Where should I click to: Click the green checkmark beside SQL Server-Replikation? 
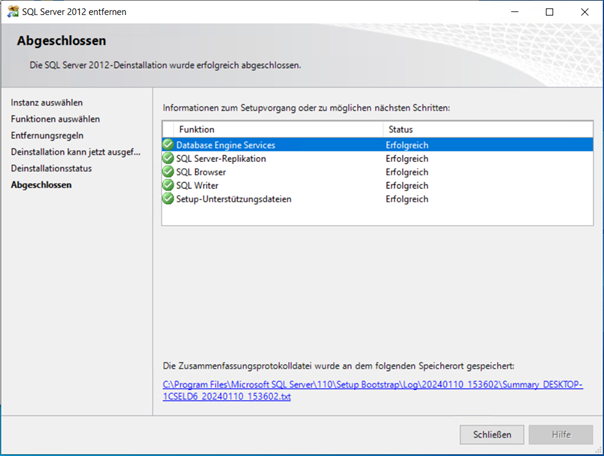pyautogui.click(x=168, y=158)
